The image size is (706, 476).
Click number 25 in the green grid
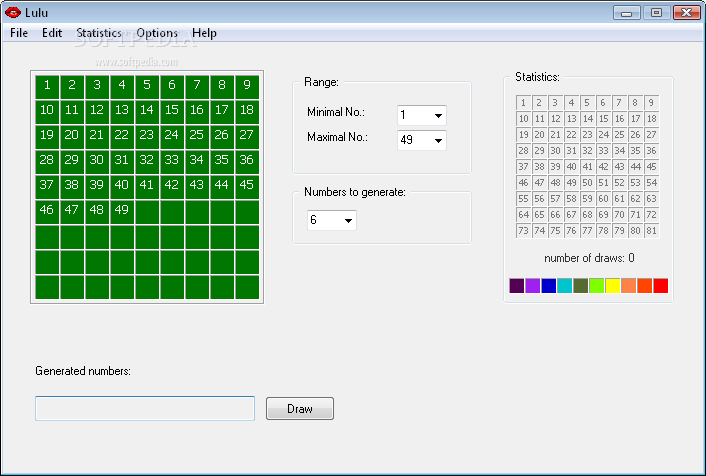tap(197, 137)
